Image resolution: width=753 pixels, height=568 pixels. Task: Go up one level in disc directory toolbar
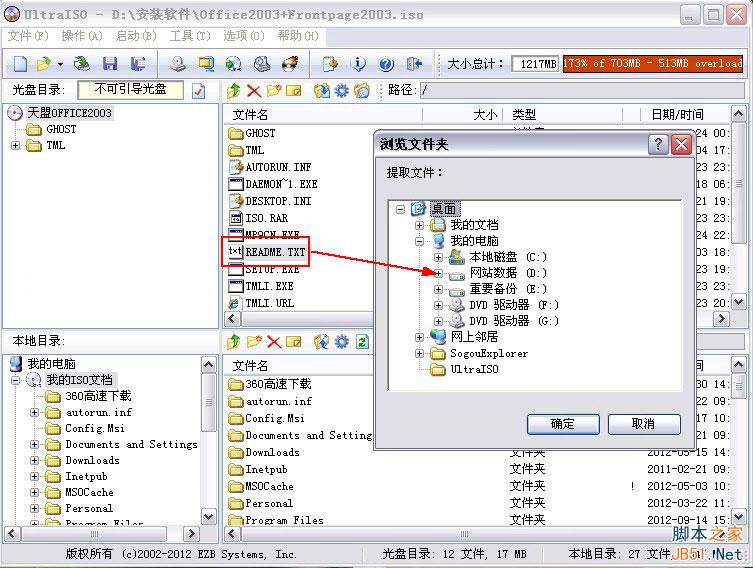tap(233, 90)
